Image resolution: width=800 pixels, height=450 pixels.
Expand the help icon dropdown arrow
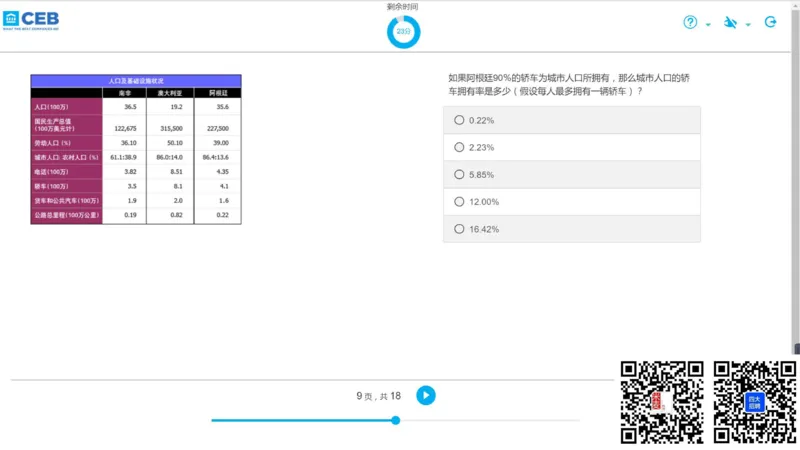(x=708, y=24)
